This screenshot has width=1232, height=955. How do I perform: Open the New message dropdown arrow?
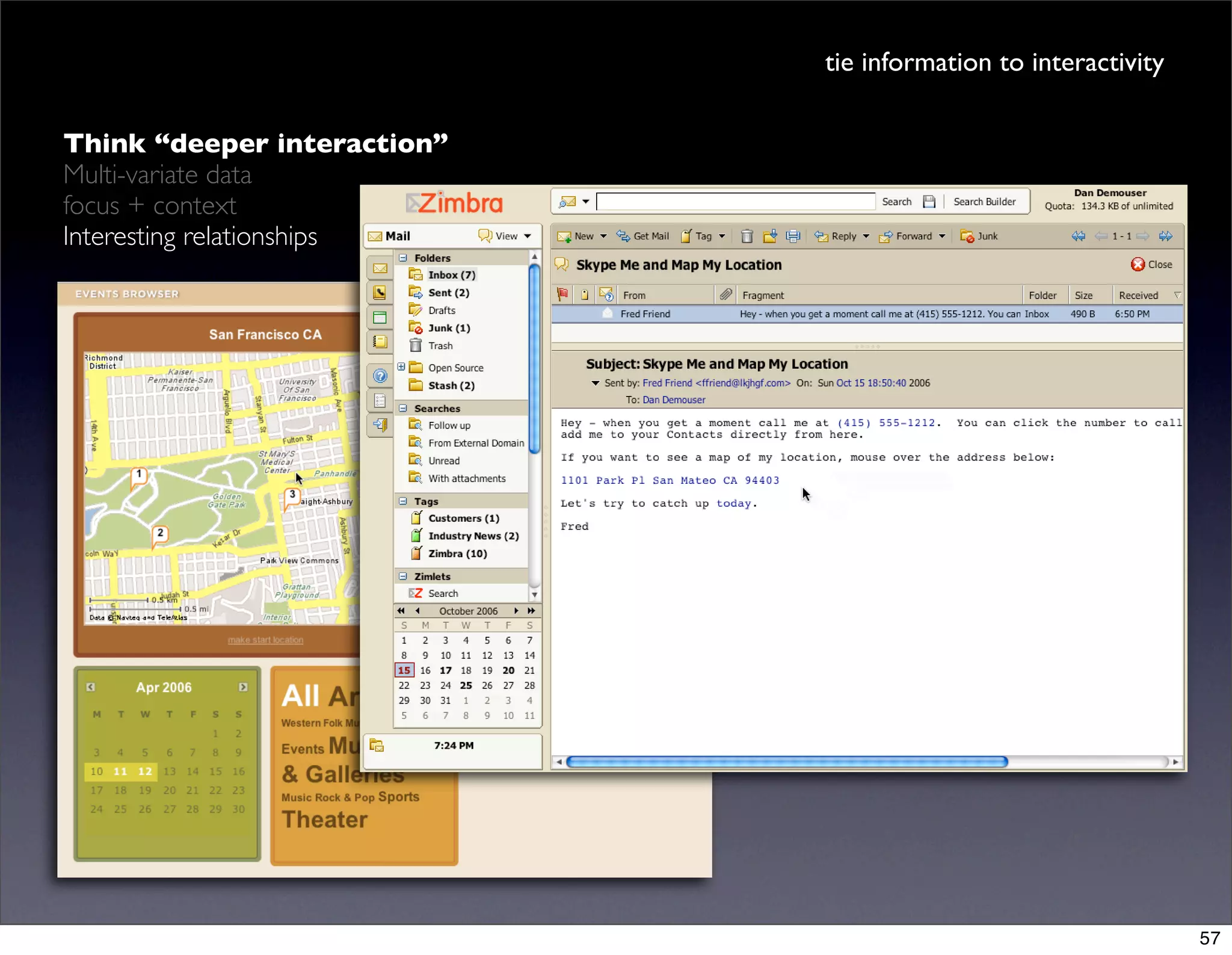[603, 236]
